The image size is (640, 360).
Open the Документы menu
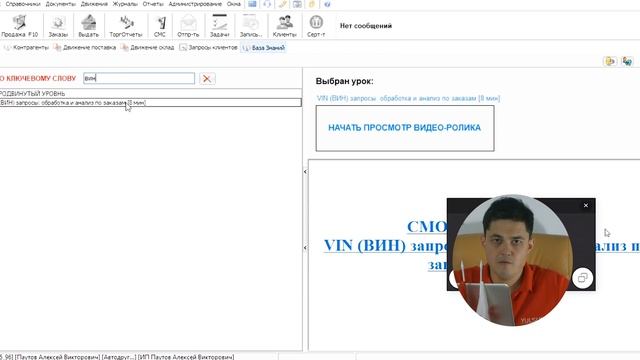(60, 4)
